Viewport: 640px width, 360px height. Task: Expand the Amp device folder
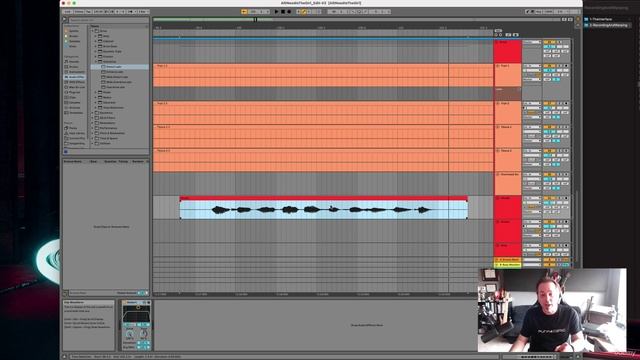pyautogui.click(x=96, y=36)
